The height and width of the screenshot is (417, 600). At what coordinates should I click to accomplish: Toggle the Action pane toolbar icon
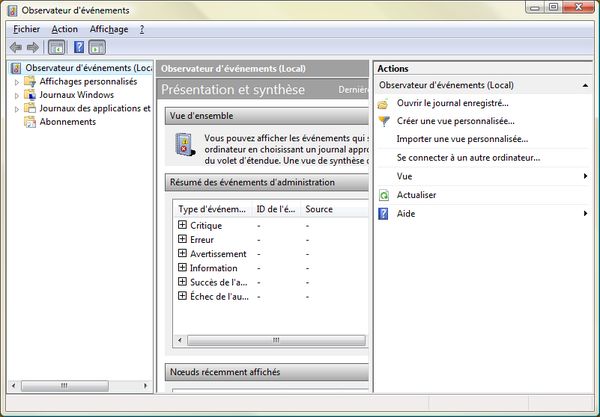(x=97, y=47)
